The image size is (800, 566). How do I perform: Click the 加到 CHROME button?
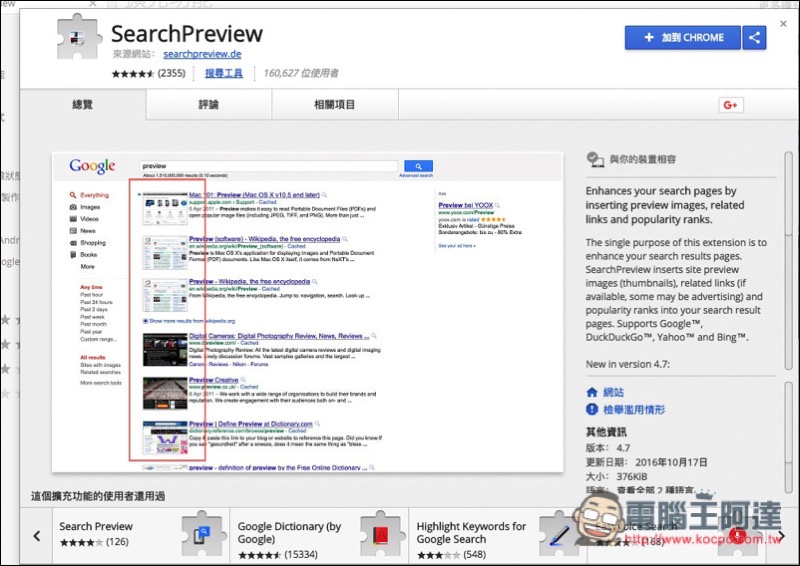click(x=682, y=38)
